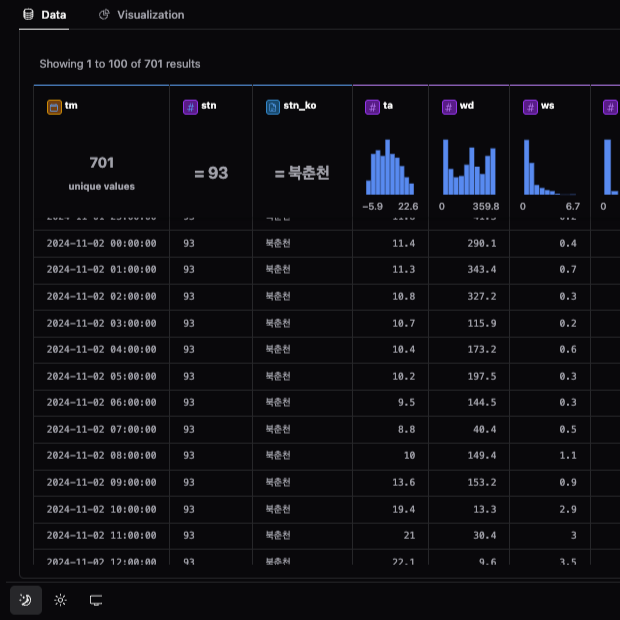Viewport: 620px width, 620px height.
Task: Click the tm column date type icon
Action: click(x=55, y=106)
